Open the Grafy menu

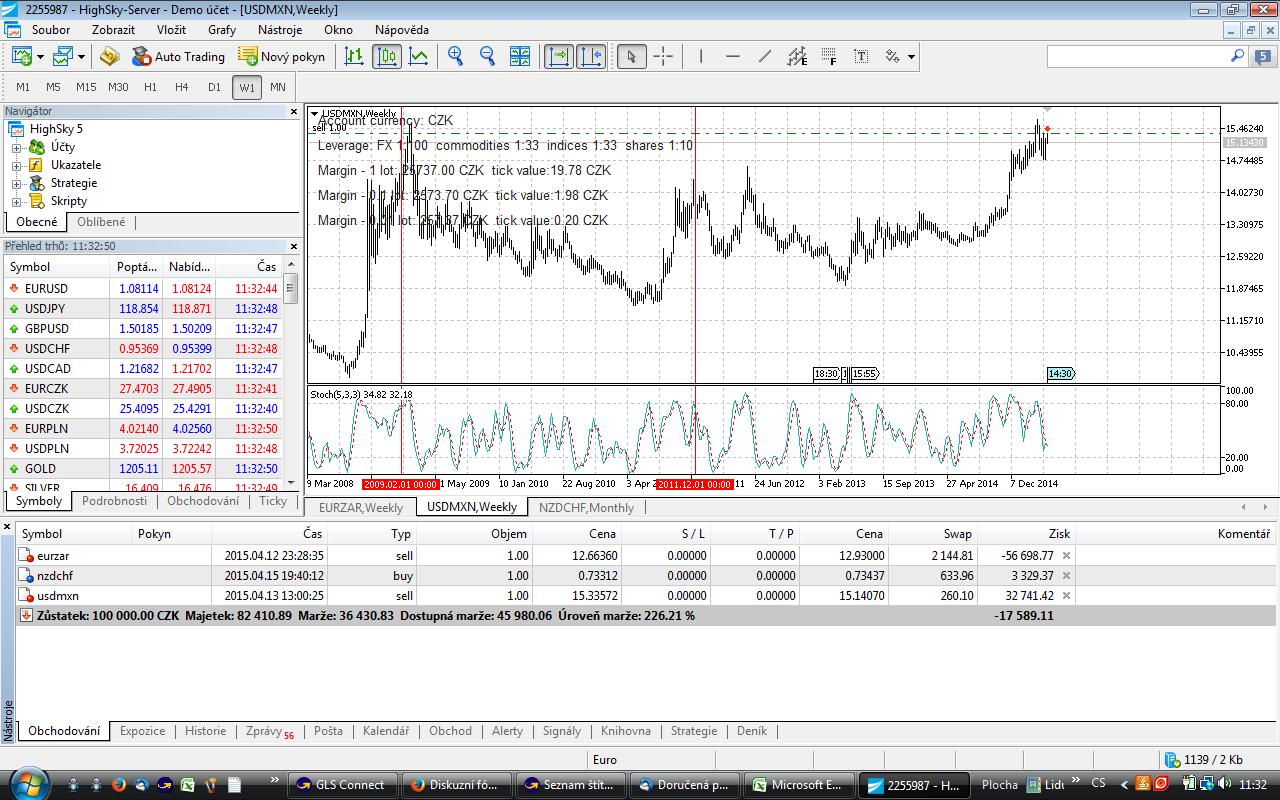pos(221,30)
